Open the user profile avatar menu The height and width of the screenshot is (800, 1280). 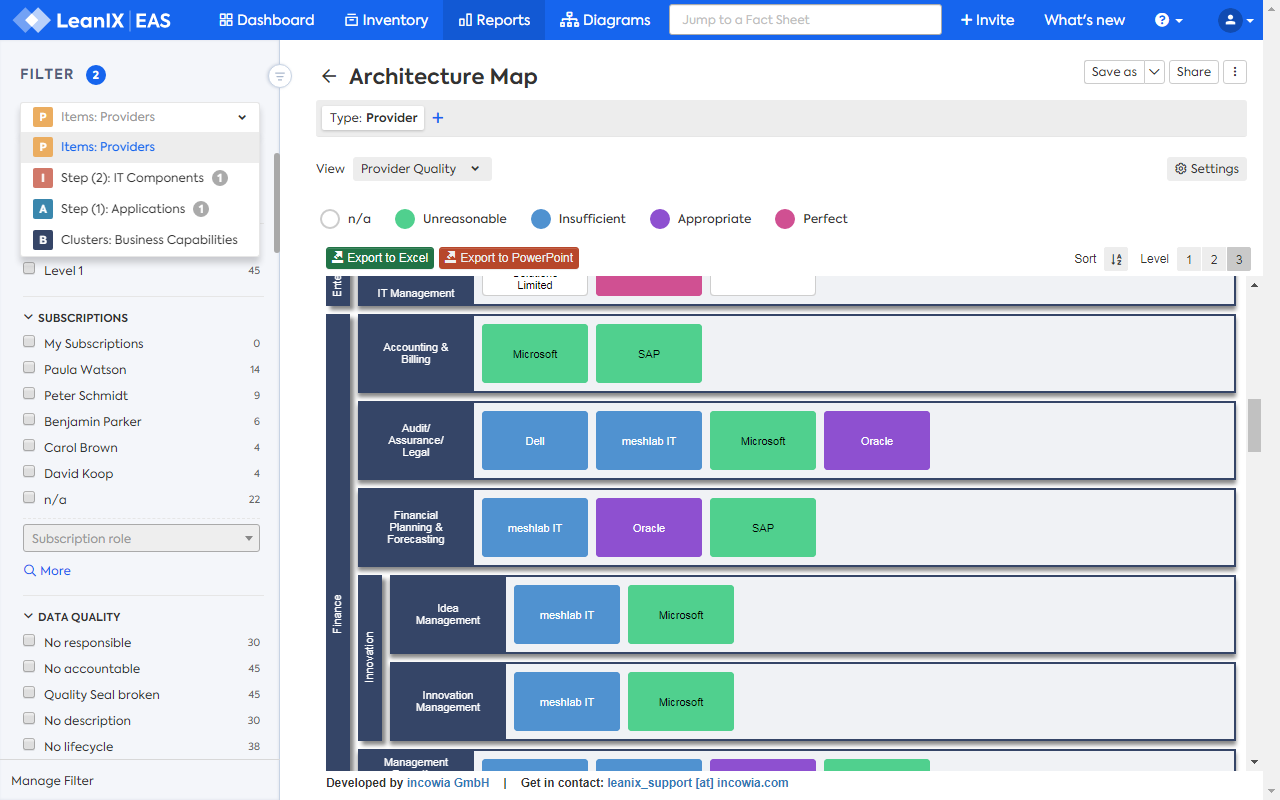pos(1236,20)
